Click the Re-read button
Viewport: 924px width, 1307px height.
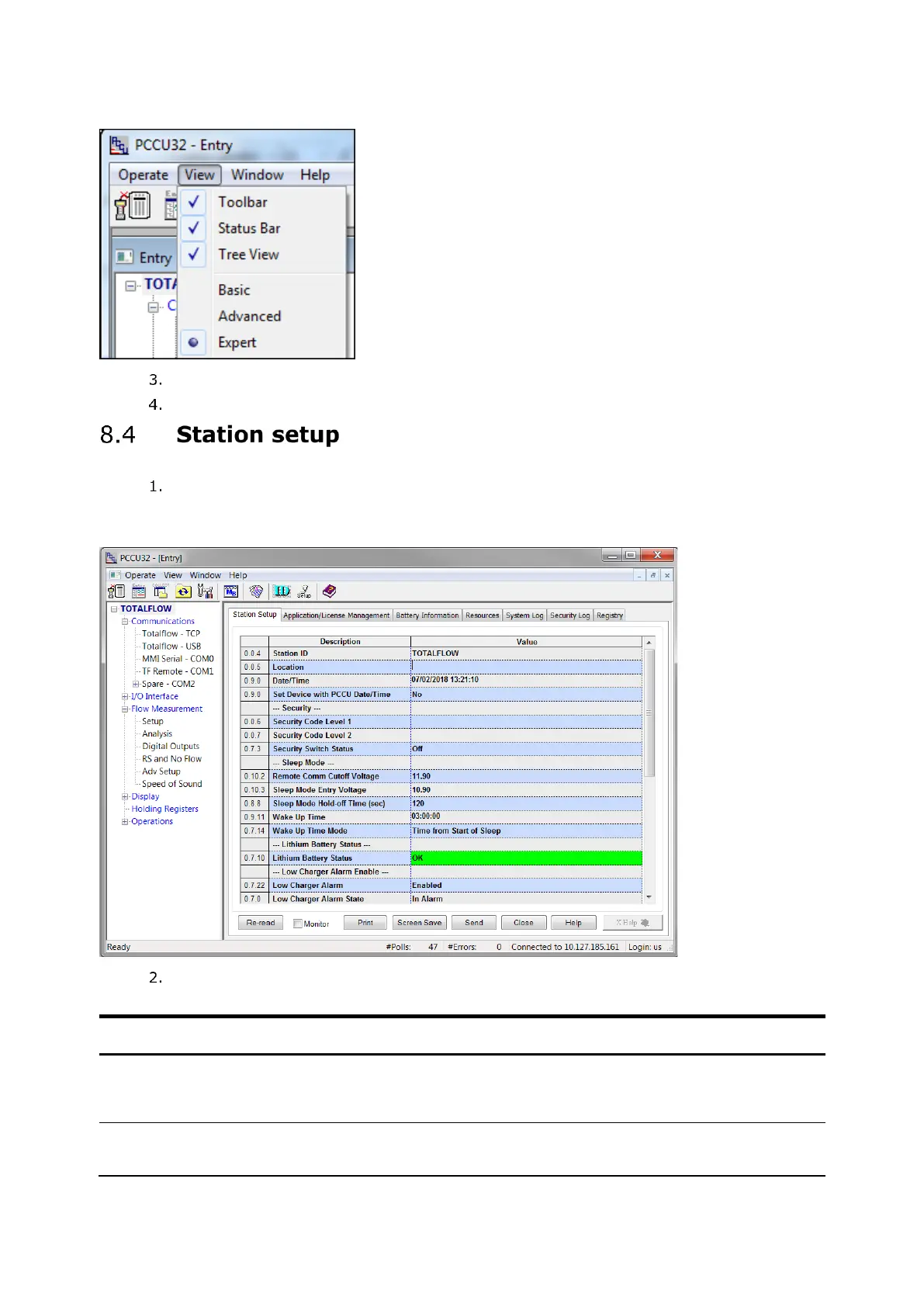coord(261,923)
